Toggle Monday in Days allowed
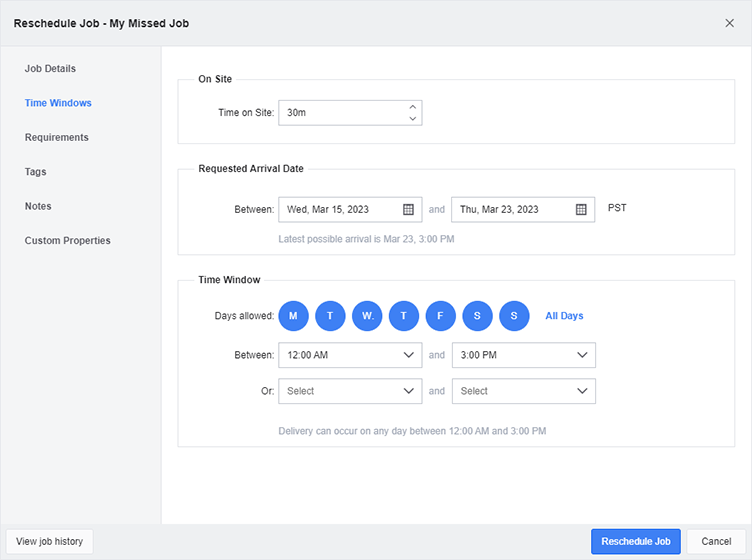Image resolution: width=752 pixels, height=560 pixels. pyautogui.click(x=293, y=316)
